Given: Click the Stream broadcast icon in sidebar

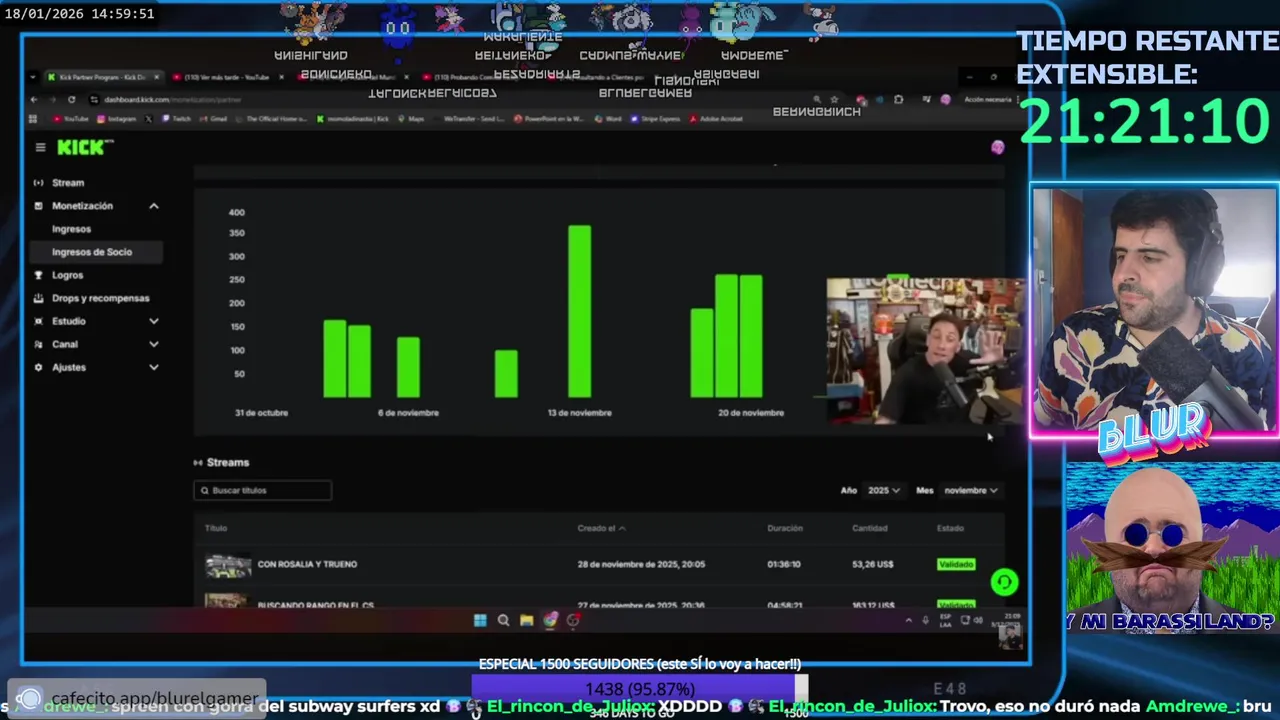Looking at the screenshot, I should click(x=39, y=183).
